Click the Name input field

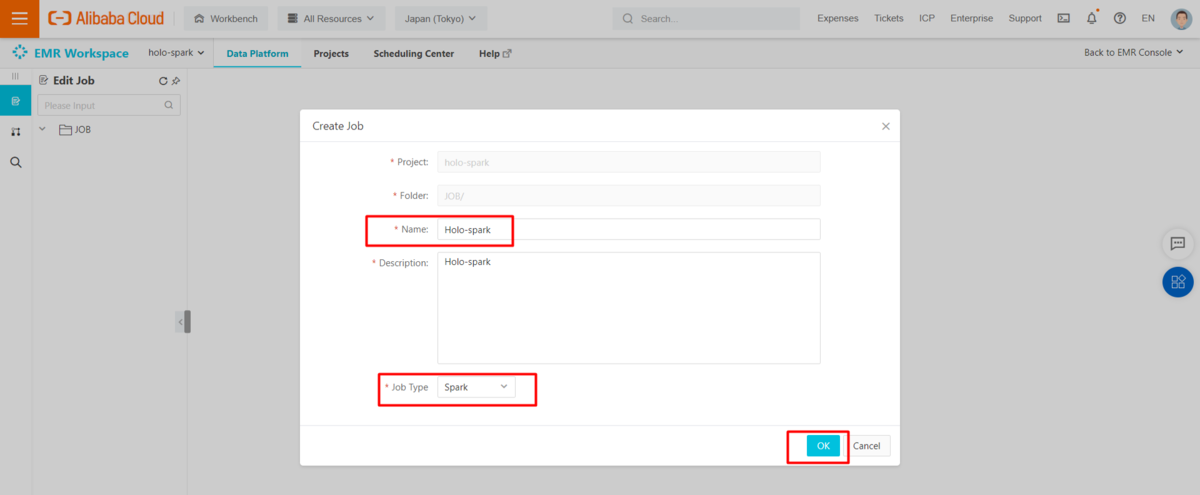[629, 229]
